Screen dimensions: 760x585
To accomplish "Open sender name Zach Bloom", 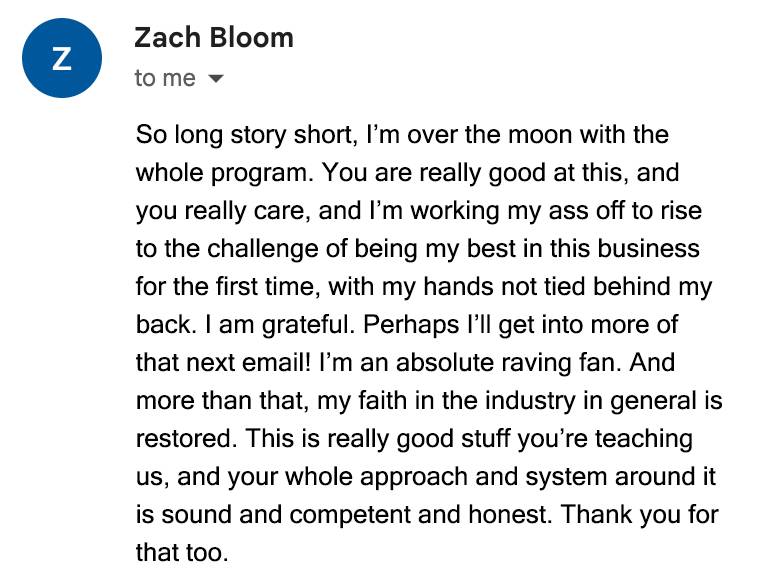I will point(214,38).
